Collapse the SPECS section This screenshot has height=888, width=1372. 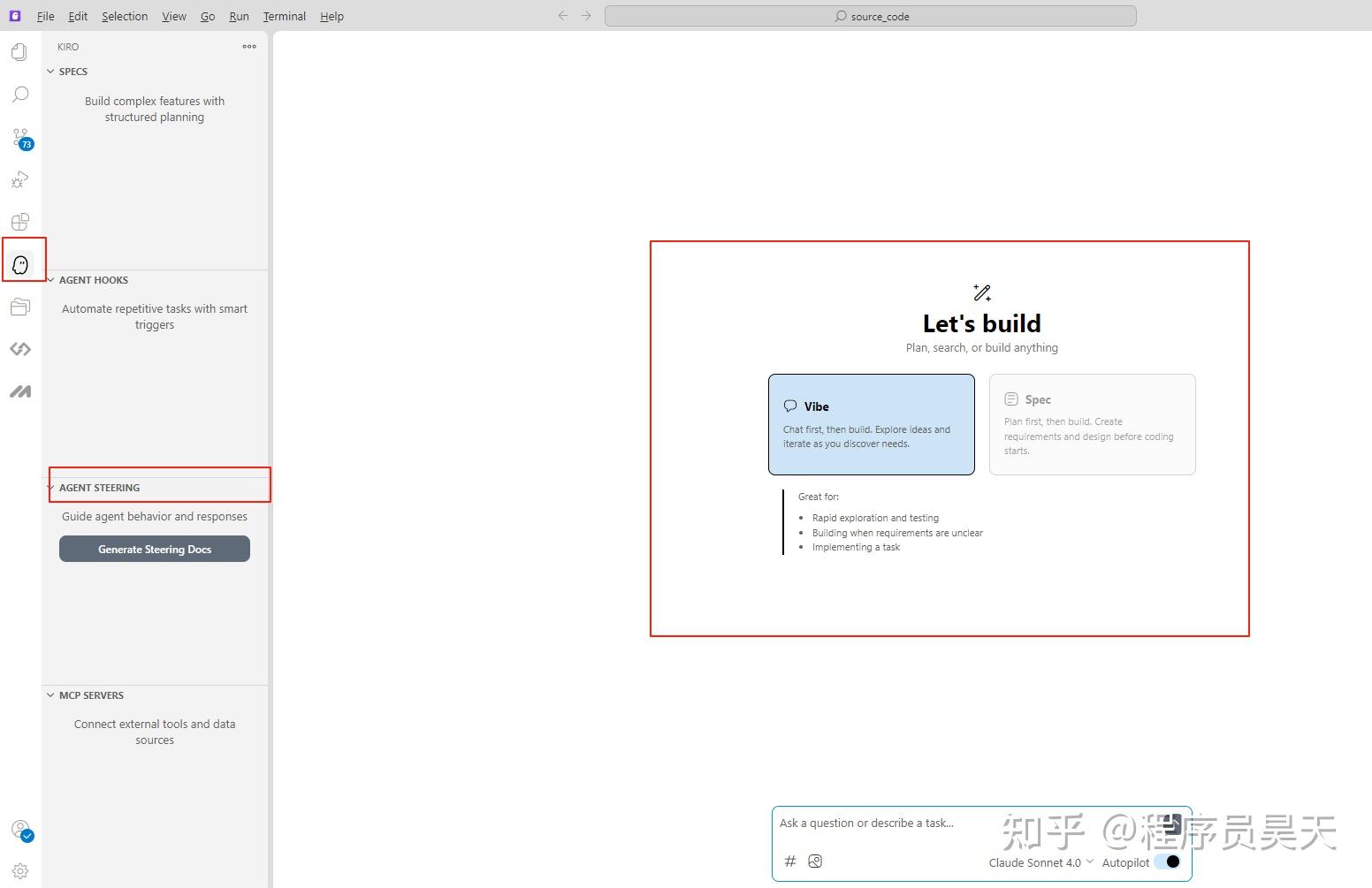click(50, 71)
